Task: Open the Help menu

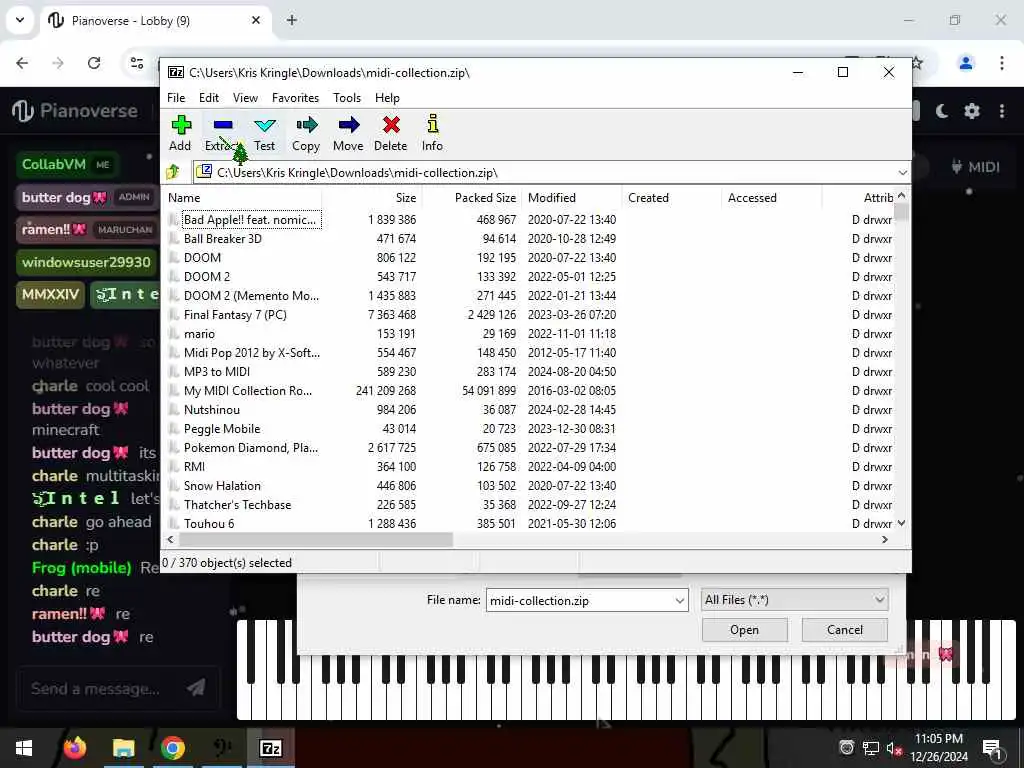Action: click(x=387, y=98)
